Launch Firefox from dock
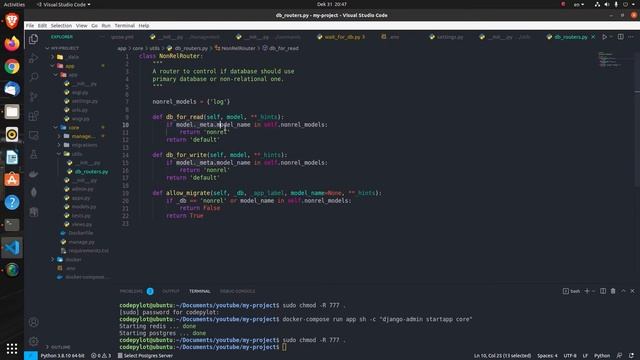Viewport: 640px width, 360px height. point(12,43)
